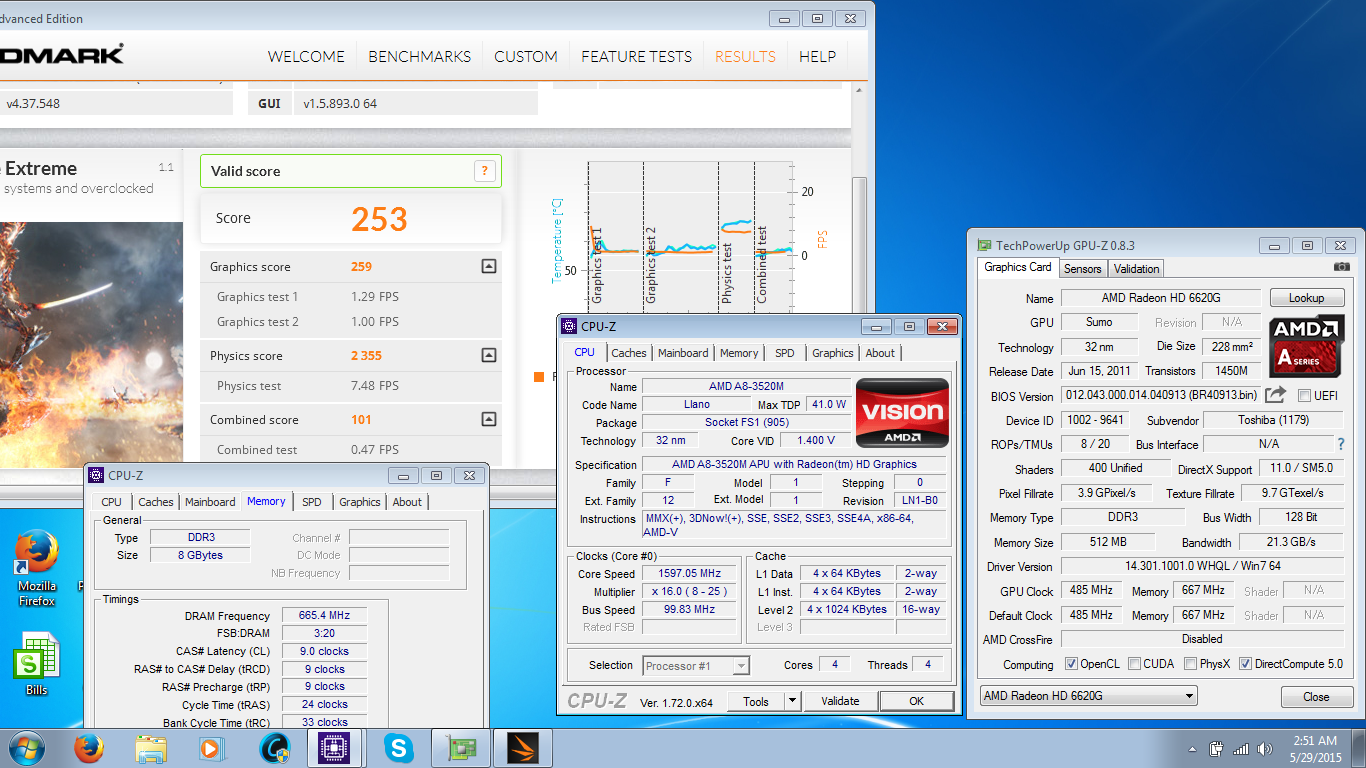Click the taskbar clock showing 2:51 AM

[1314, 749]
